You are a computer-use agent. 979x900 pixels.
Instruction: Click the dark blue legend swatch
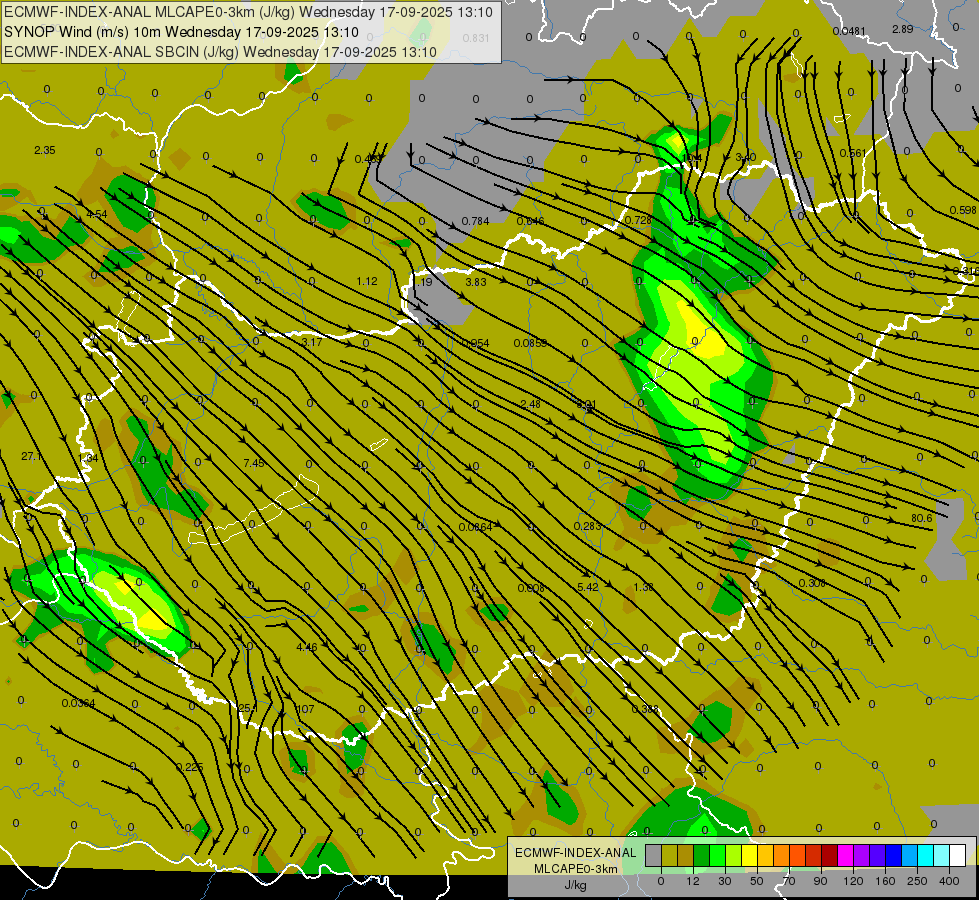point(893,855)
